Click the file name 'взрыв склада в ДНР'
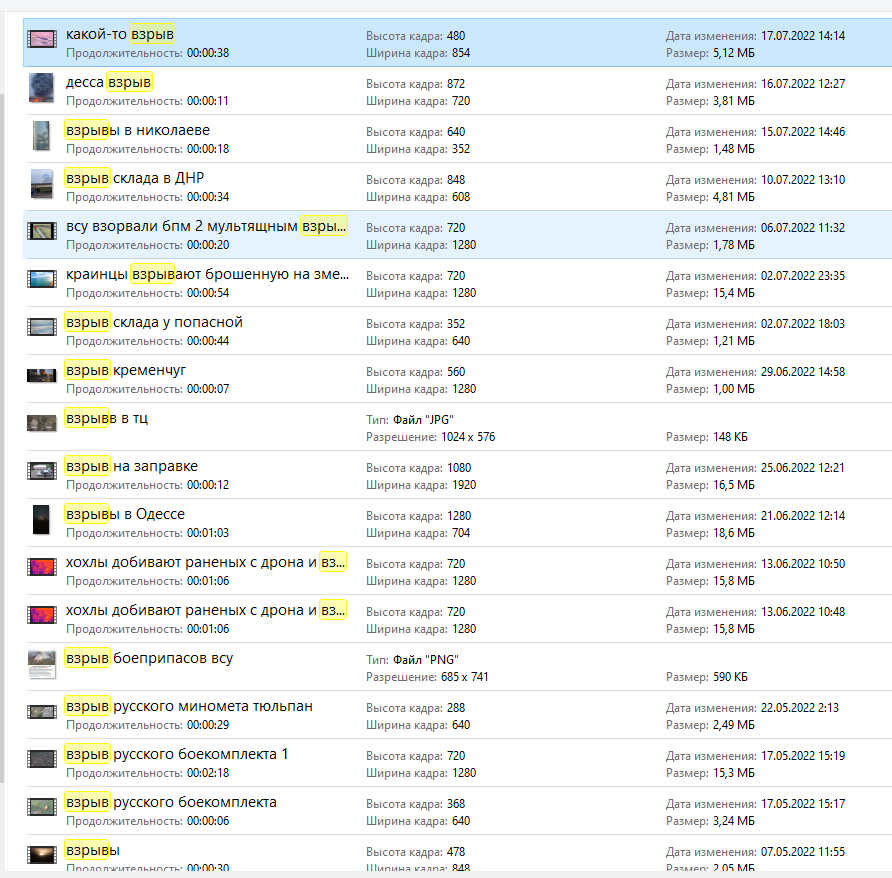Screen dimensions: 892x878 pos(135,178)
